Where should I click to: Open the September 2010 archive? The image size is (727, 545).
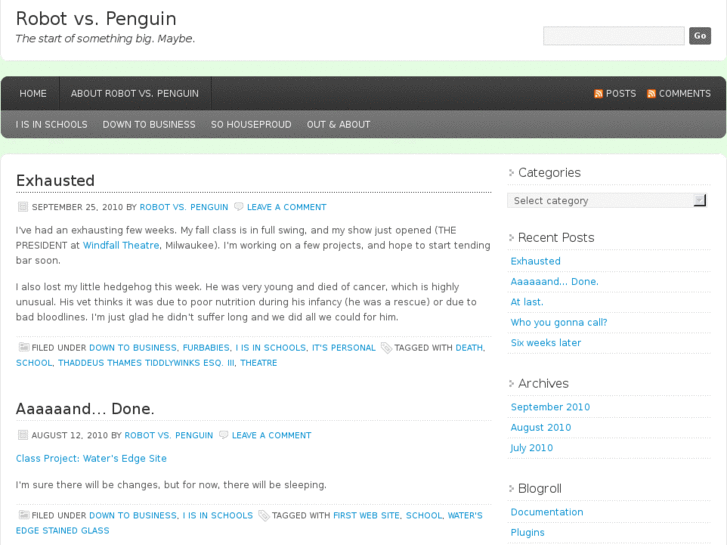point(550,407)
